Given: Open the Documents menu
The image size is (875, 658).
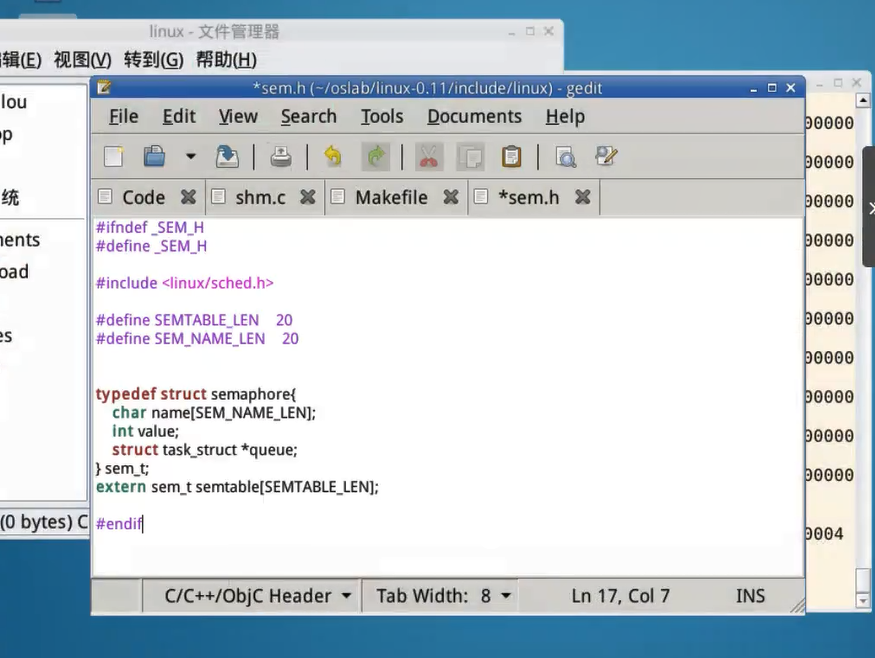Looking at the screenshot, I should (474, 117).
